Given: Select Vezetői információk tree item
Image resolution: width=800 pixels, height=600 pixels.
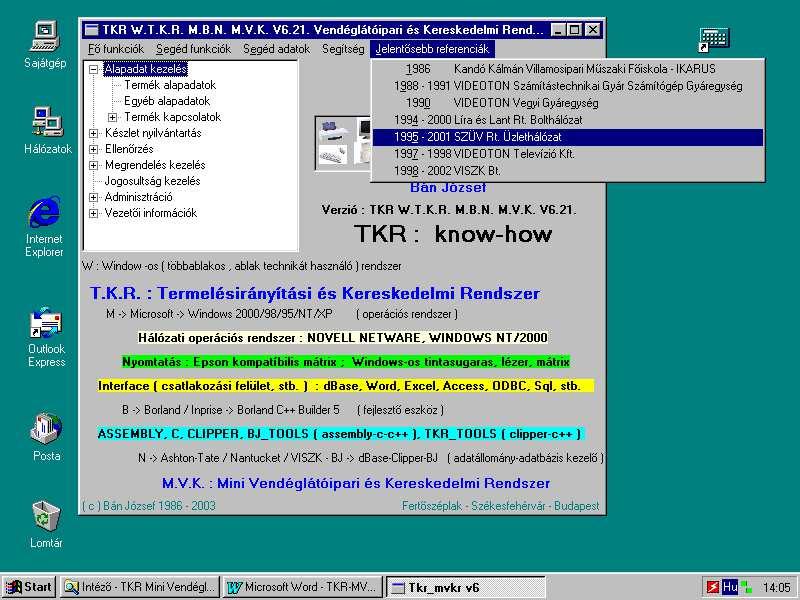Looking at the screenshot, I should click(x=151, y=213).
